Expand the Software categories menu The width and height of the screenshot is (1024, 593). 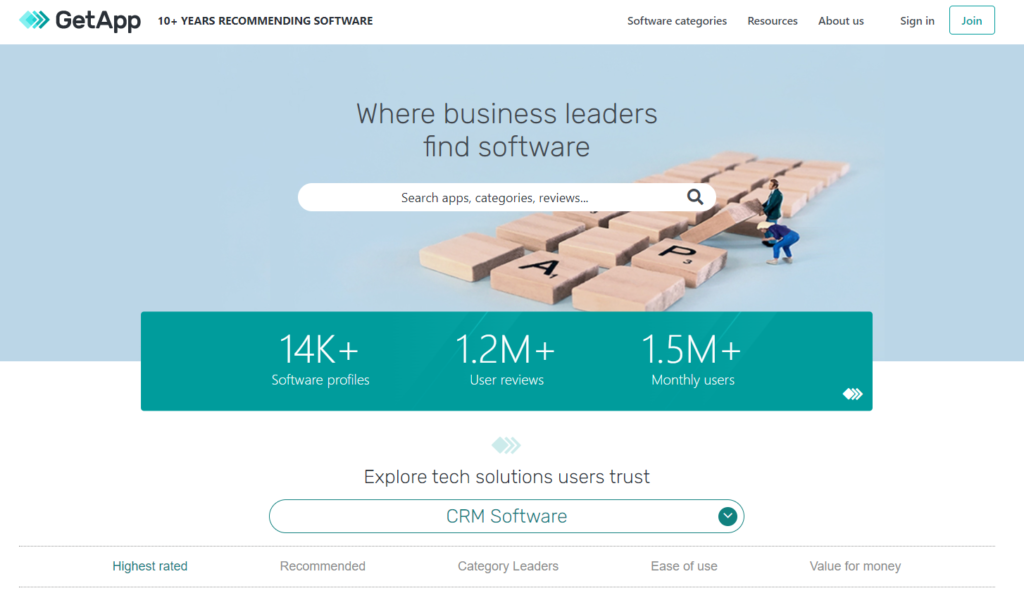677,20
